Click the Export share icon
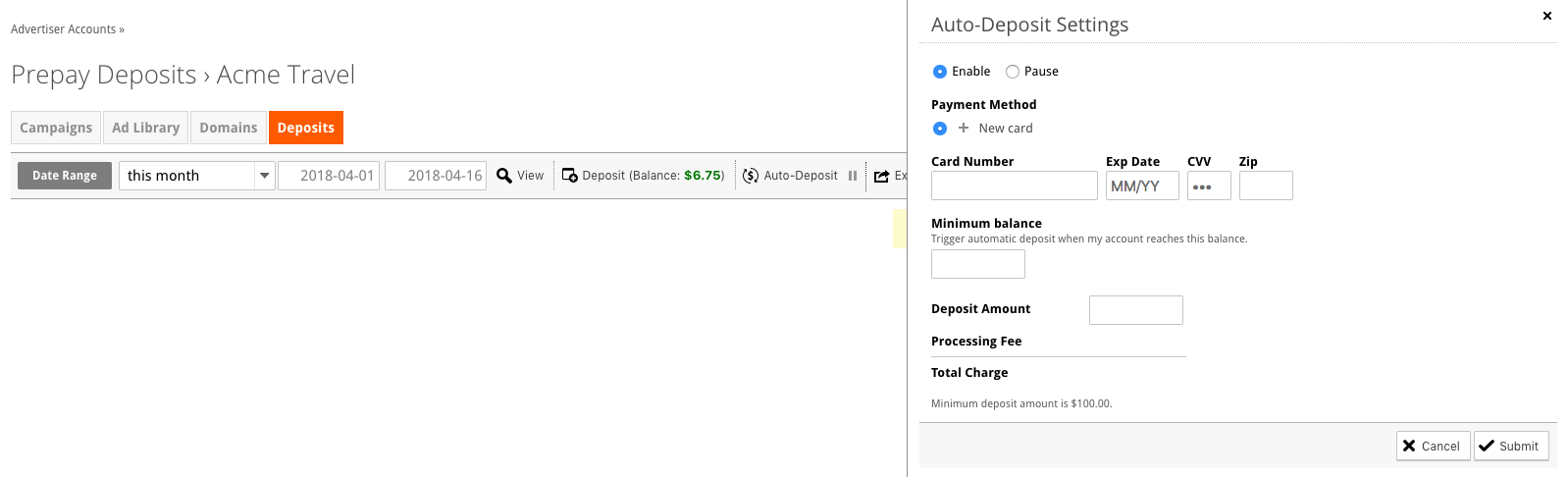This screenshot has height=477, width=1568. pos(881,176)
